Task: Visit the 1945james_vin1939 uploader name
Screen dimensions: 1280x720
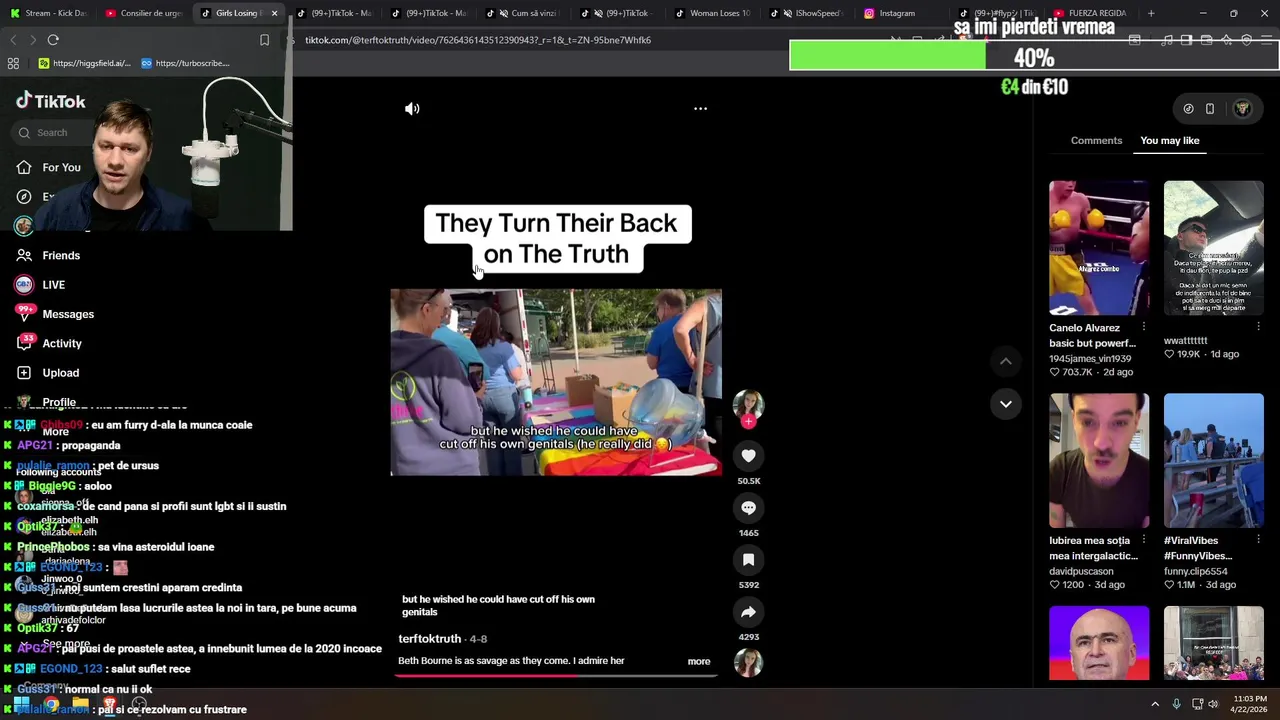Action: pyautogui.click(x=1090, y=358)
